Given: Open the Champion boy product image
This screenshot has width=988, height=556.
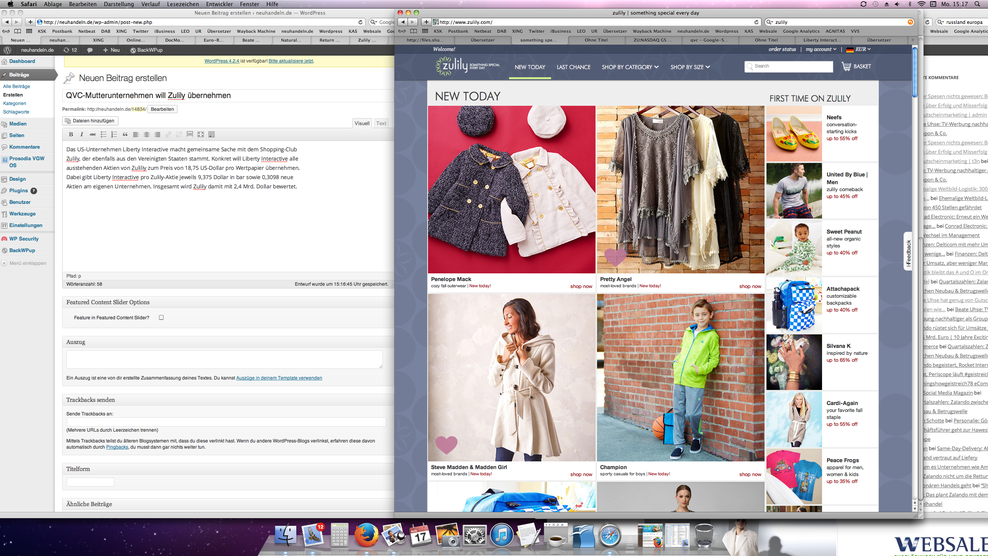Looking at the screenshot, I should tap(681, 377).
